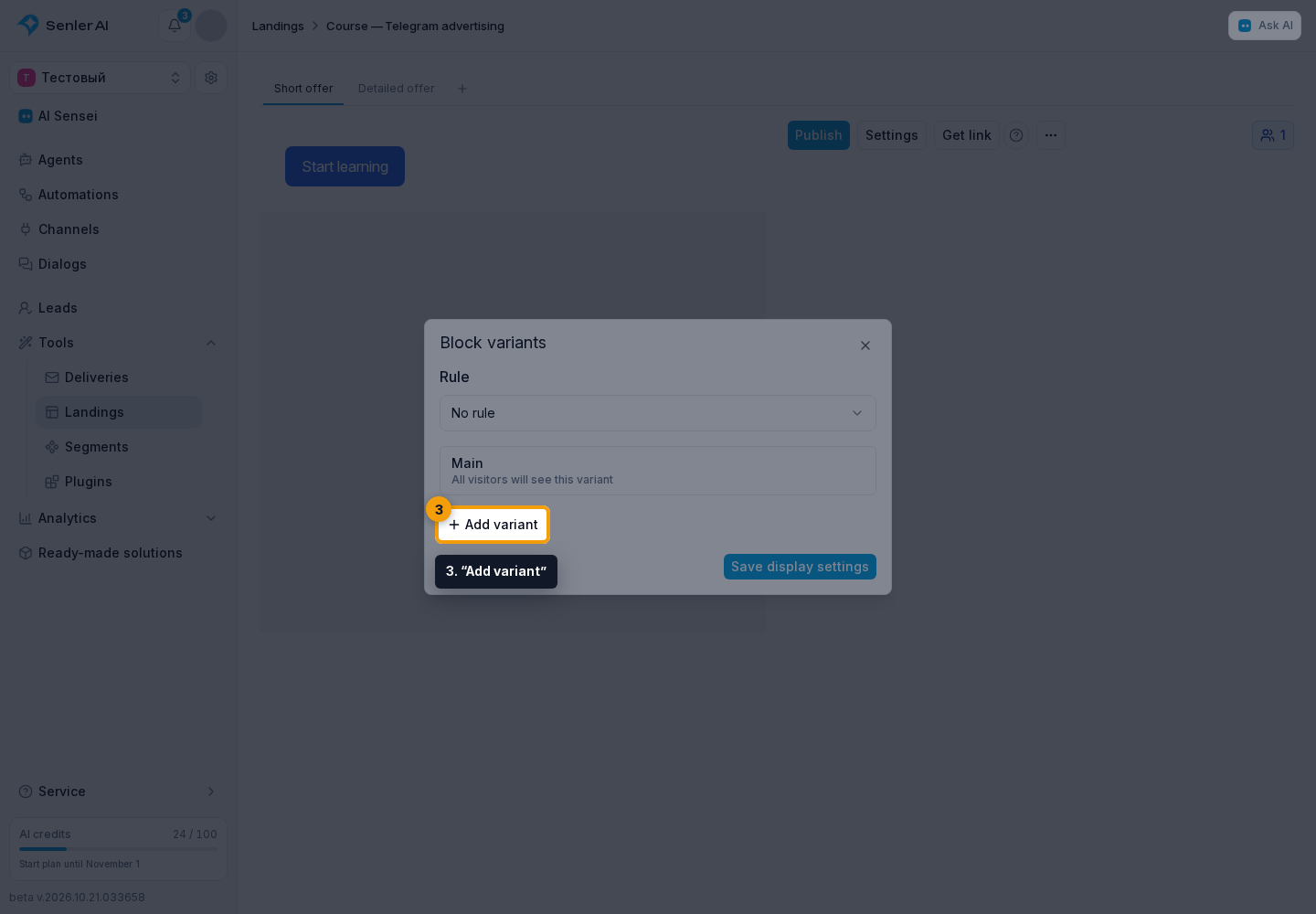Image resolution: width=1316 pixels, height=914 pixels.
Task: Show the collaborators count indicator
Action: pyautogui.click(x=1273, y=135)
